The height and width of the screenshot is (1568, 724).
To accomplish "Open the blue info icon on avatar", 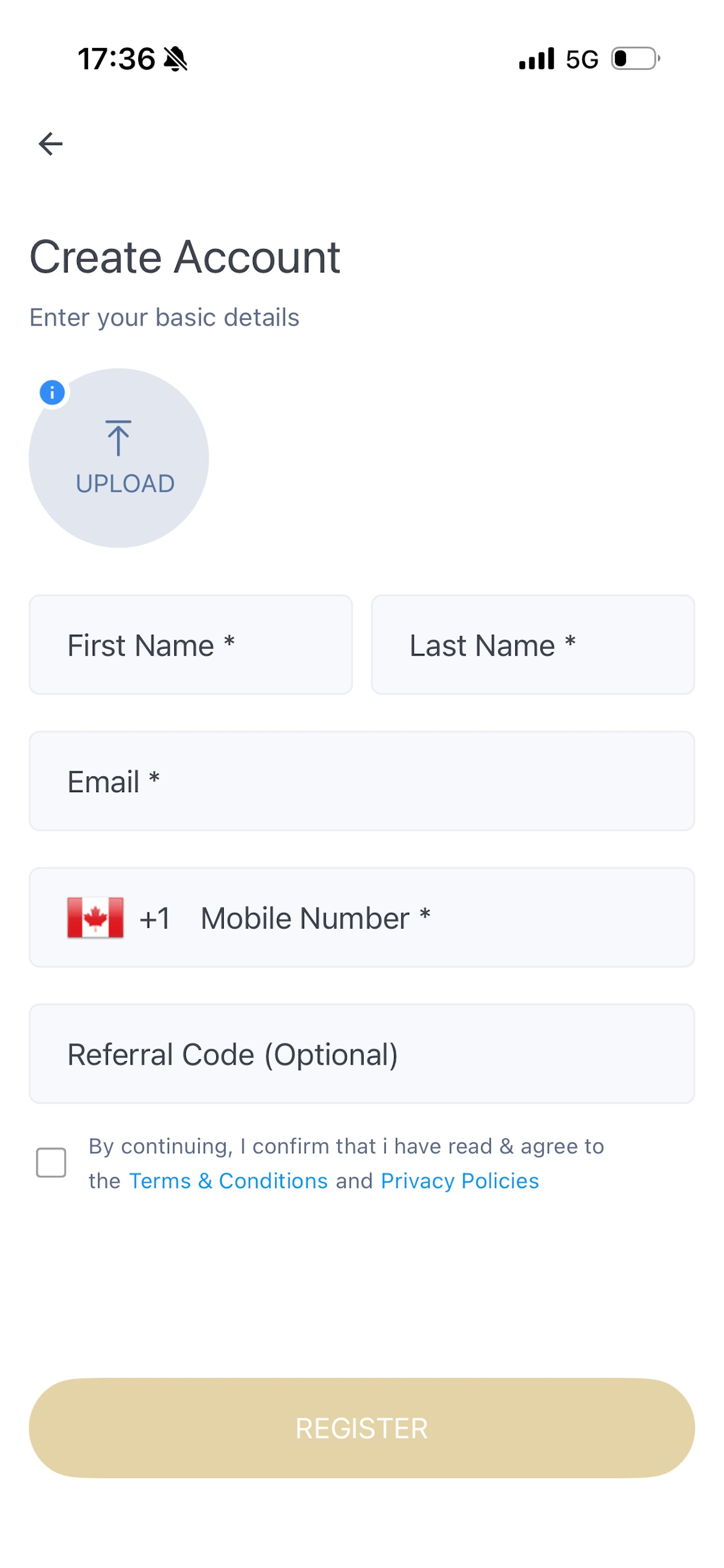I will click(52, 393).
